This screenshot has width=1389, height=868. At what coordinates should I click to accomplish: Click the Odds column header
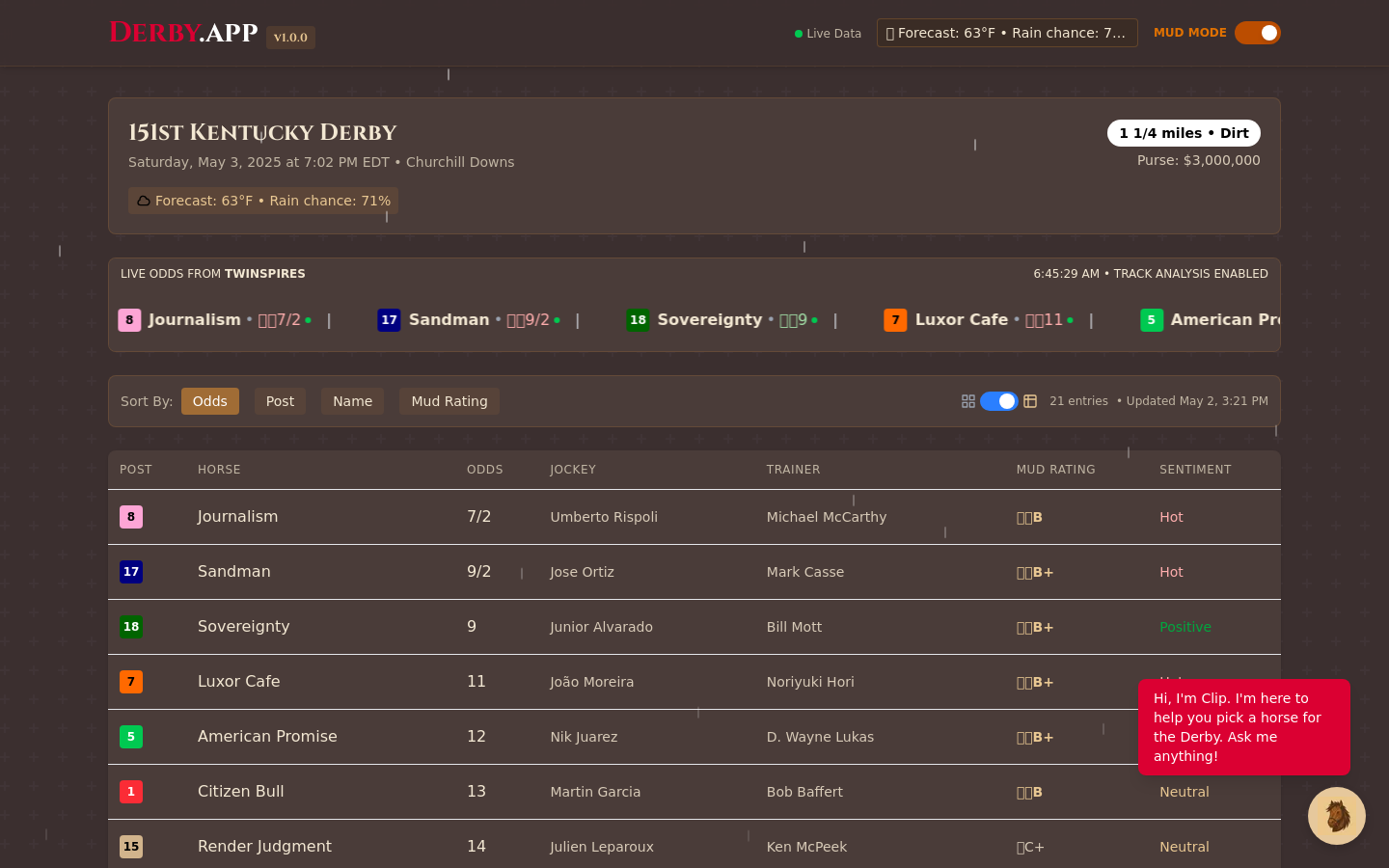coord(485,470)
